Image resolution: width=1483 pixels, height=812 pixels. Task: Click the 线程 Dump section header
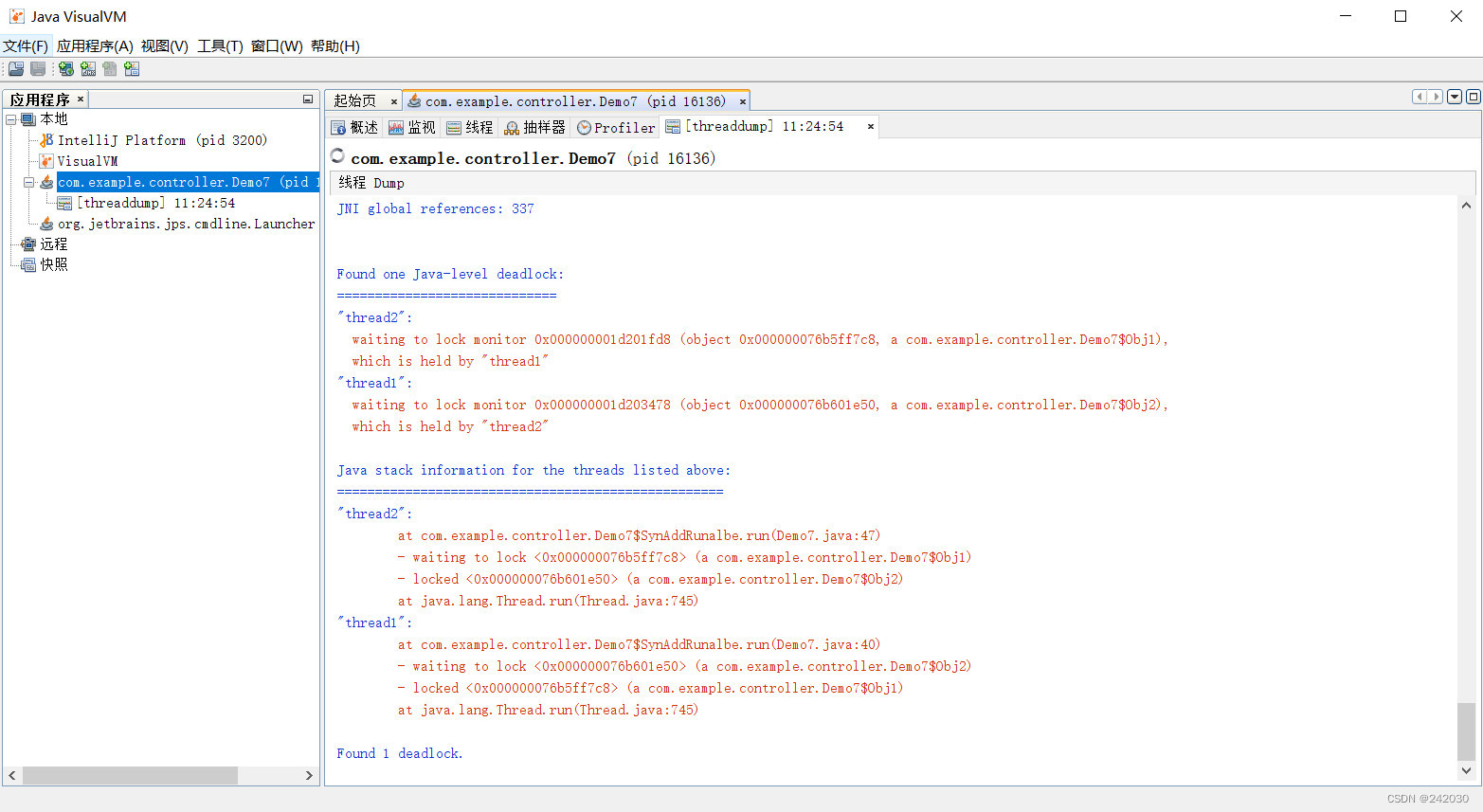pos(371,183)
